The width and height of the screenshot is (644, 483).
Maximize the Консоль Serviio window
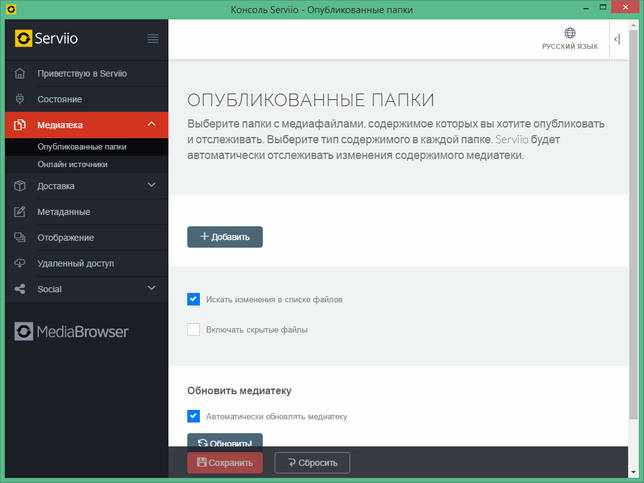point(603,7)
